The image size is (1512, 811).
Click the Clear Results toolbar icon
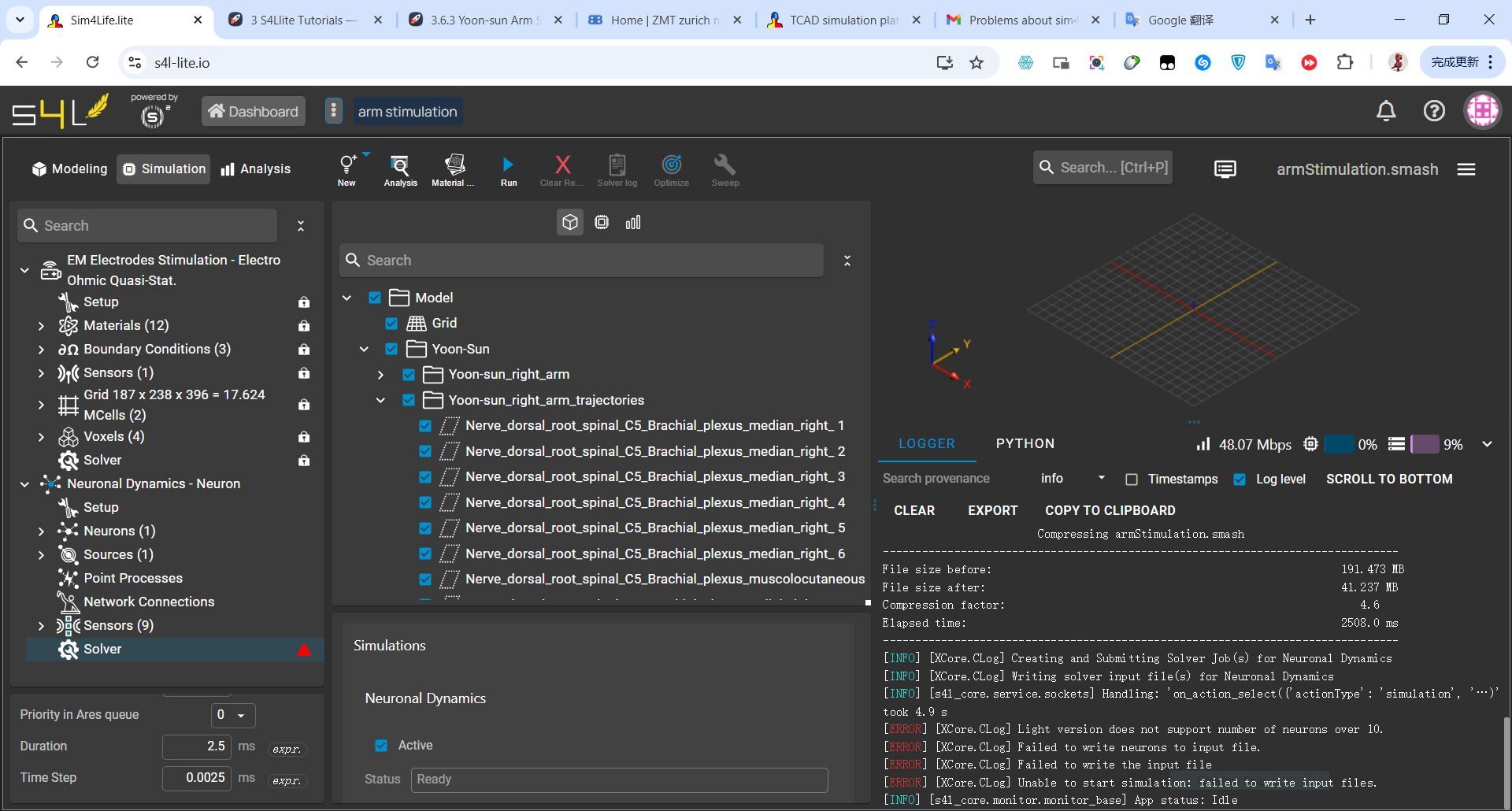561,169
